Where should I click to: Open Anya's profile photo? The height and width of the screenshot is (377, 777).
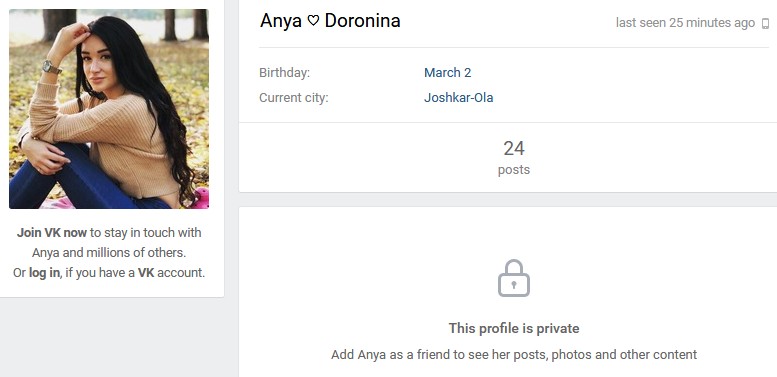(x=109, y=109)
